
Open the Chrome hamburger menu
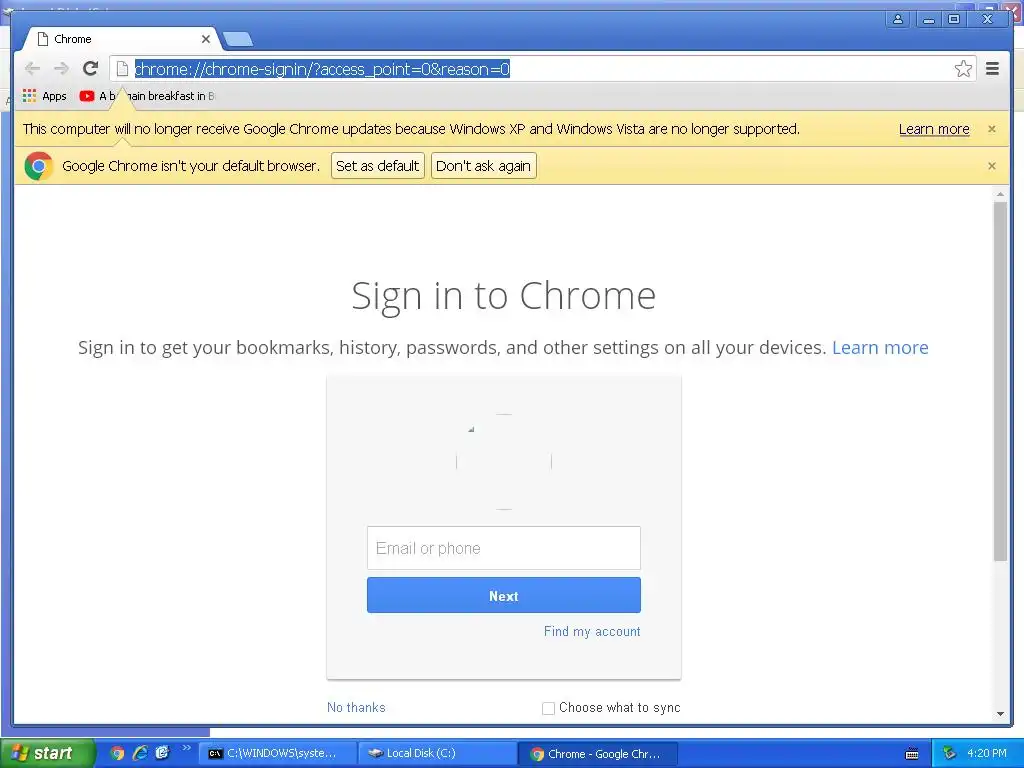click(993, 69)
